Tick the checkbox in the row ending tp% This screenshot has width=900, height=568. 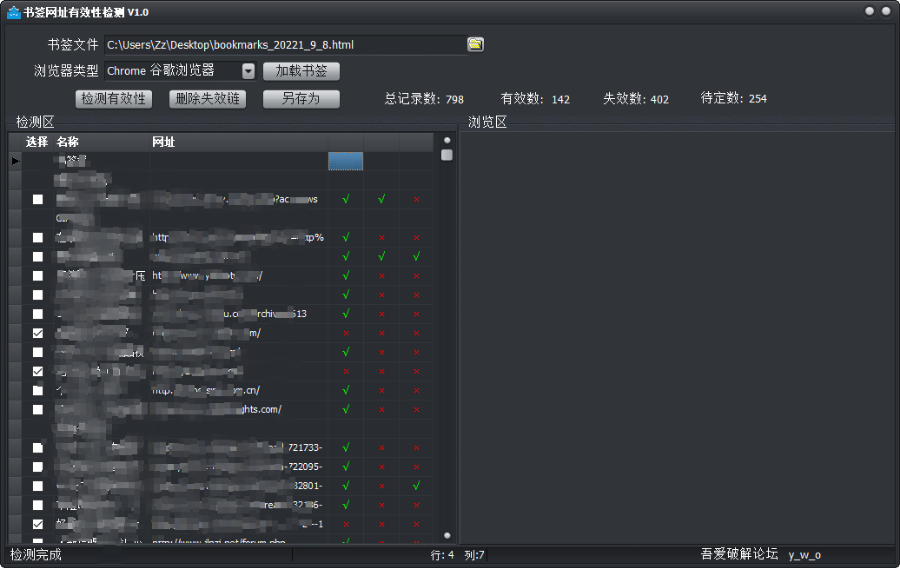[38, 237]
